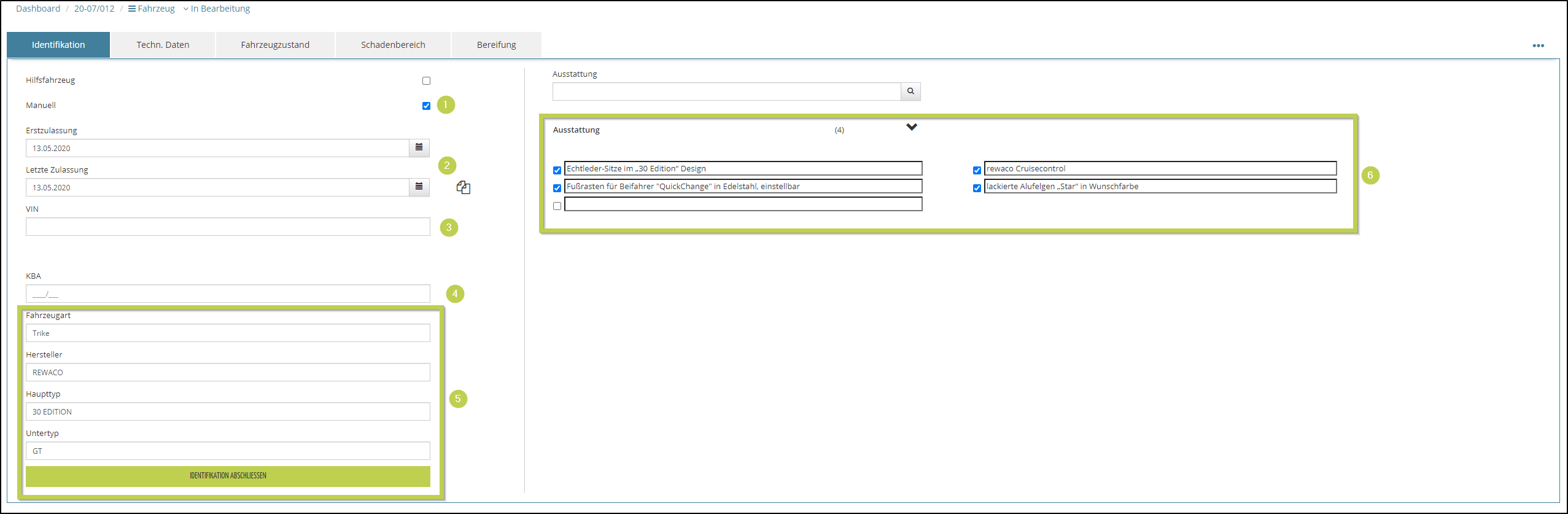Open the Schadenbereich tab
1568x514 pixels.
click(393, 45)
